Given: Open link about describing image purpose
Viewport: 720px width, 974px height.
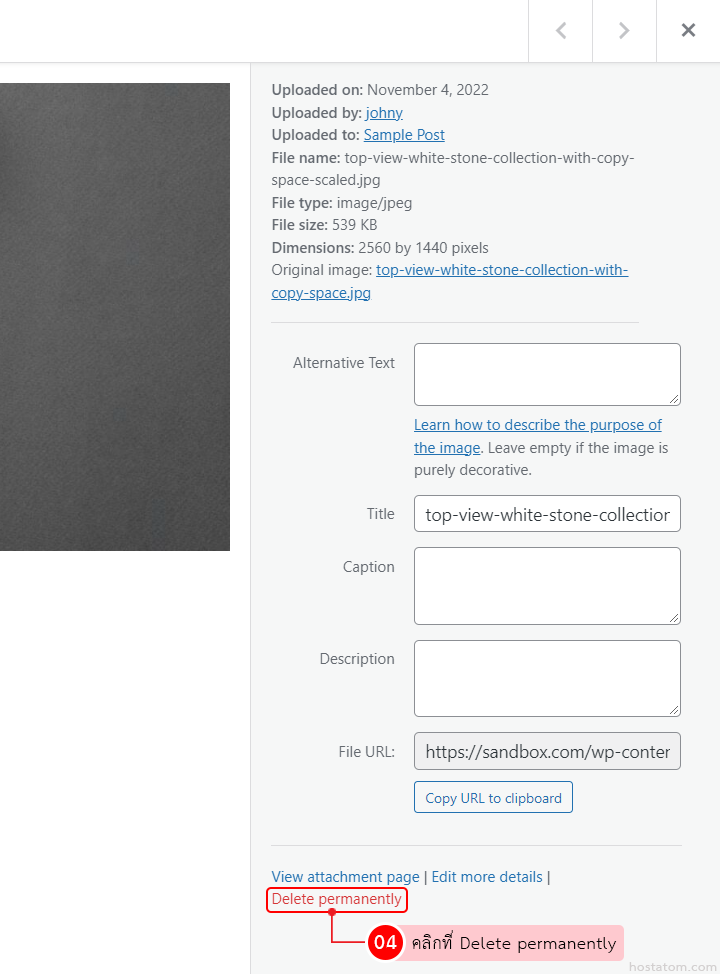Looking at the screenshot, I should pos(537,426).
